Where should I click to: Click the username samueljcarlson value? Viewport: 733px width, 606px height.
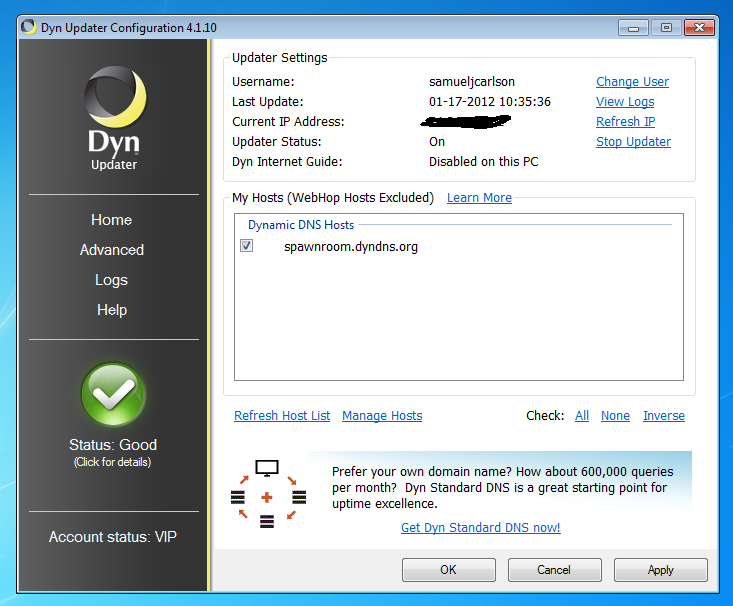[472, 81]
